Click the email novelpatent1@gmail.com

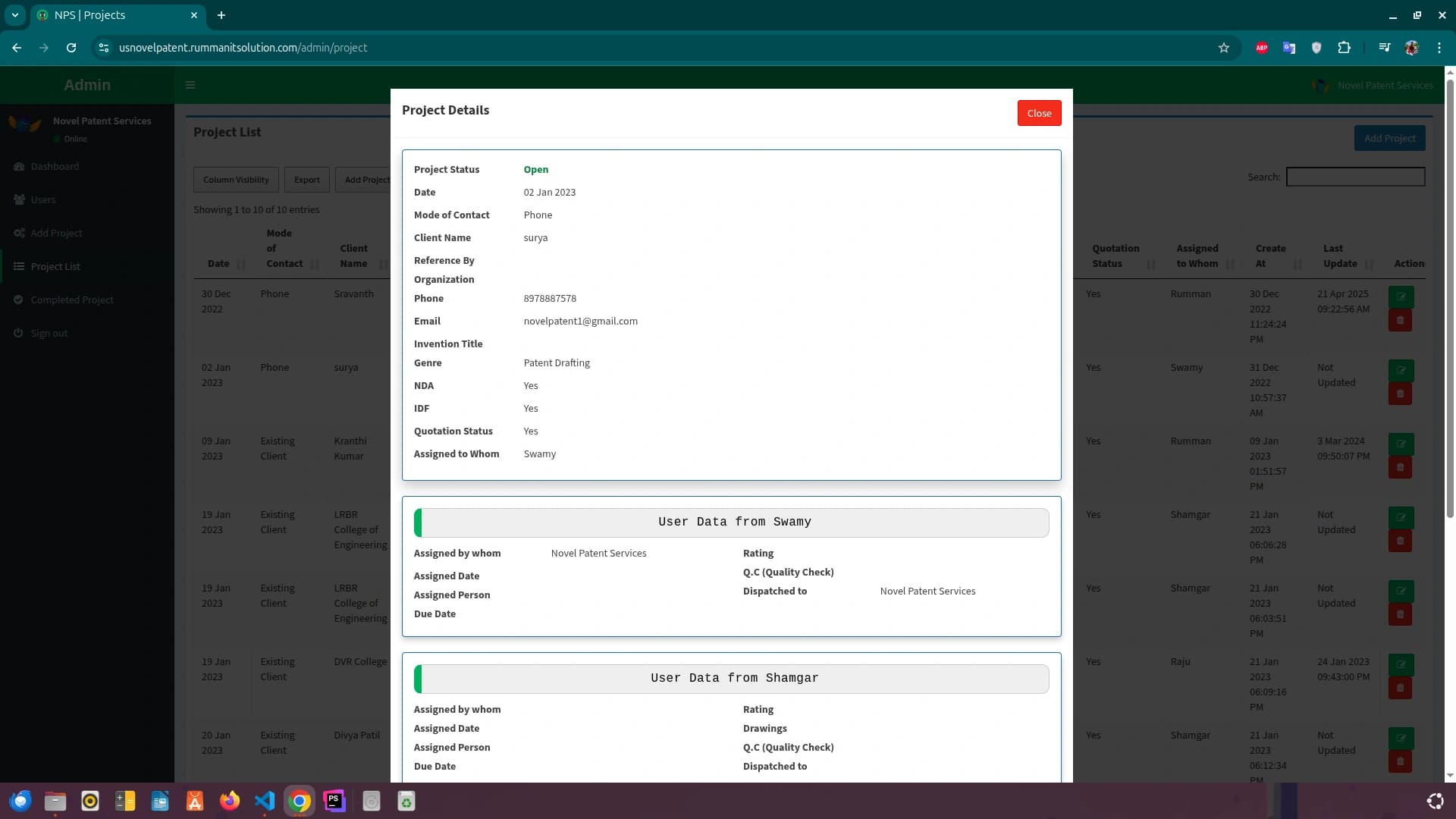pyautogui.click(x=580, y=322)
